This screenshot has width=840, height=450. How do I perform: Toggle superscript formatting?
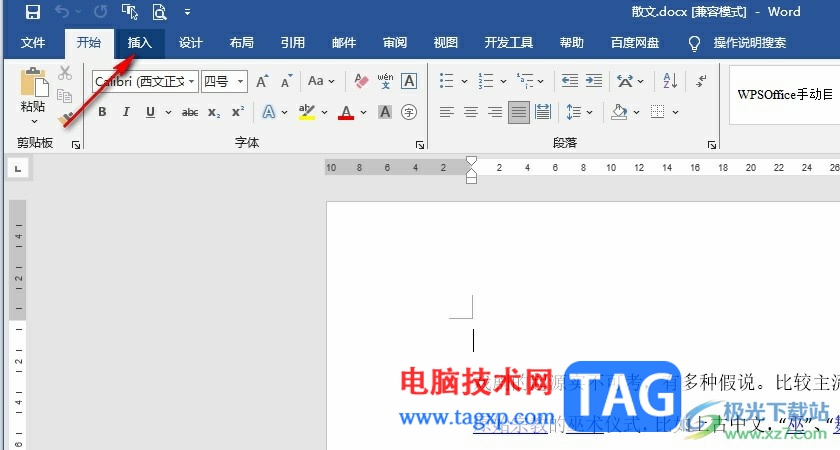tap(238, 112)
